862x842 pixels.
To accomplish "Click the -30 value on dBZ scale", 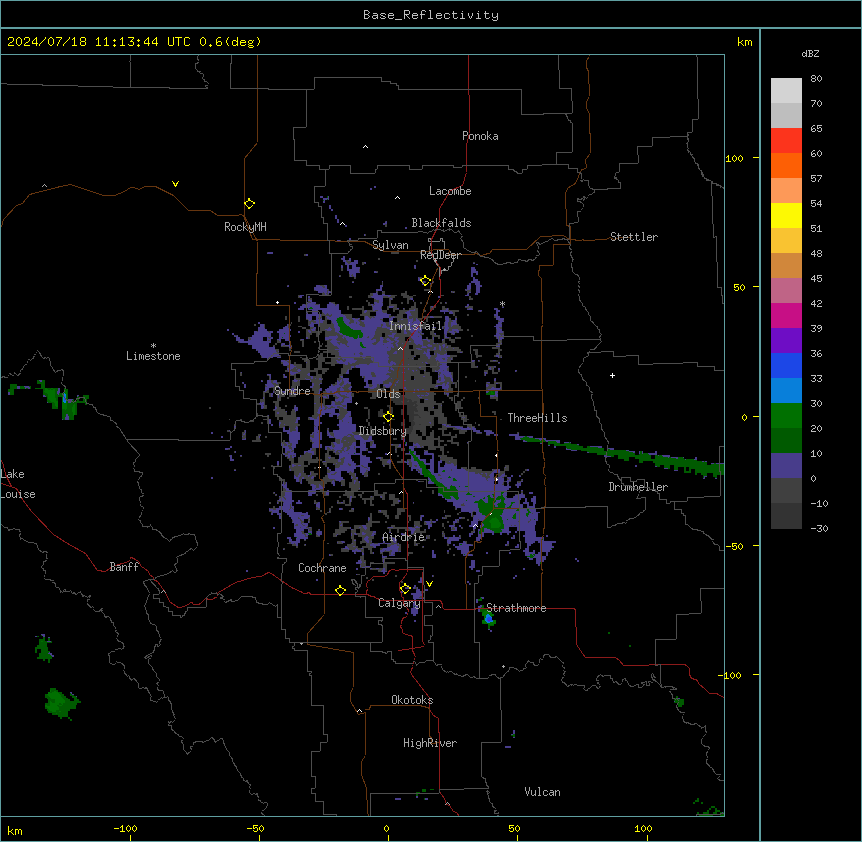I will point(819,528).
